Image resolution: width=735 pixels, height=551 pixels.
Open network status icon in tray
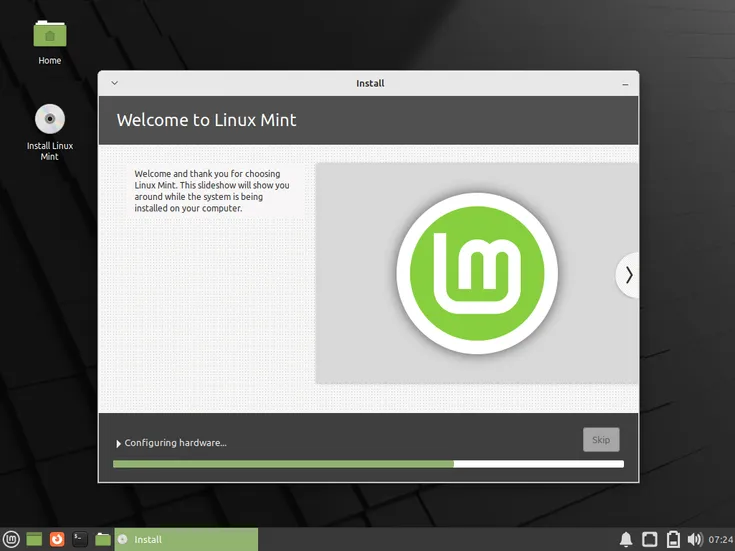(650, 539)
